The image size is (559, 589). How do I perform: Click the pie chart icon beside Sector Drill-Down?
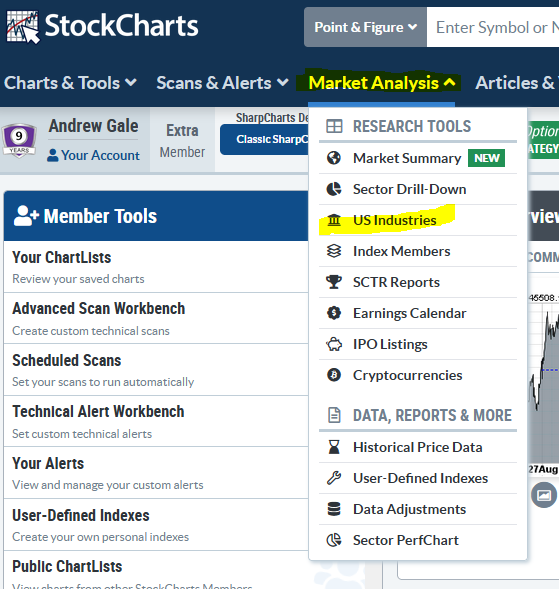pos(334,189)
